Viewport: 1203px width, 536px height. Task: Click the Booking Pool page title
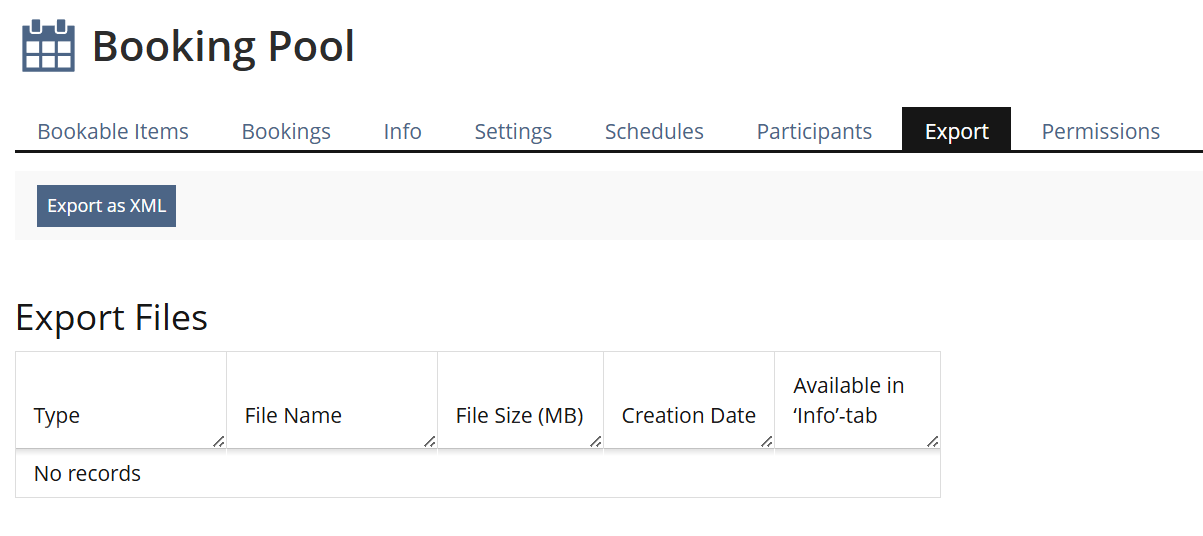pos(223,47)
